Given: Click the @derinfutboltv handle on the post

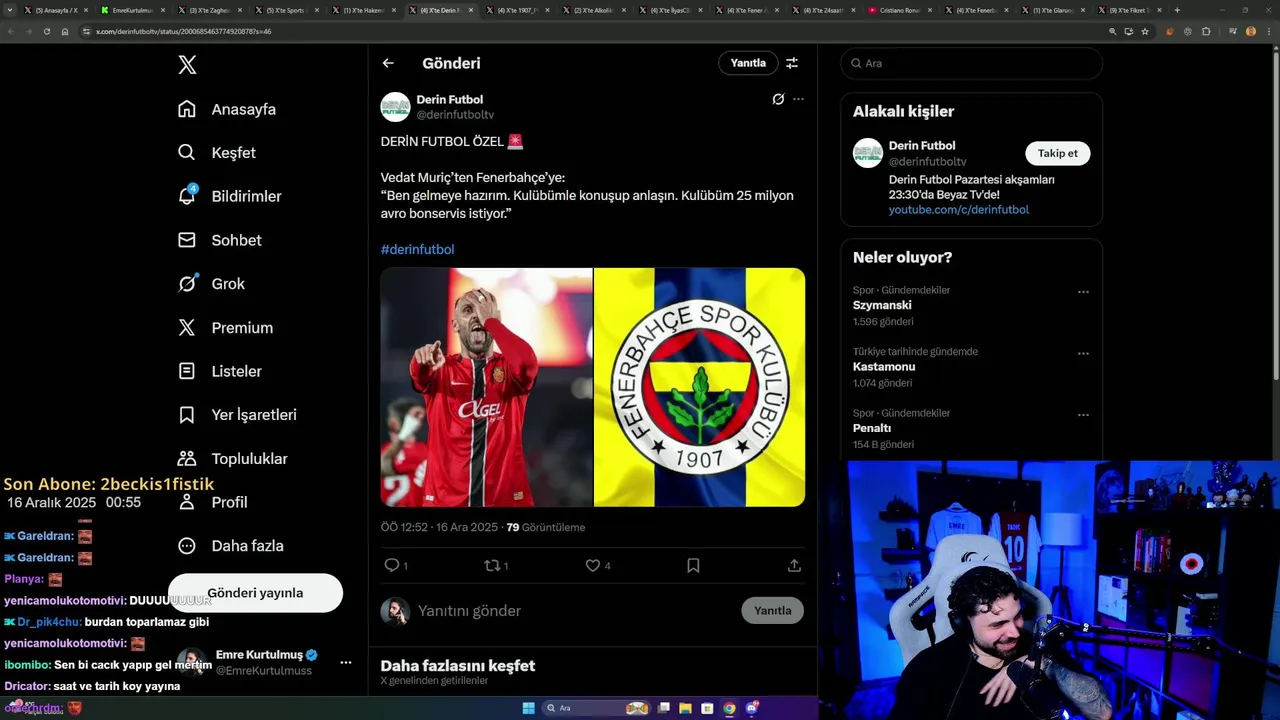Looking at the screenshot, I should point(455,115).
